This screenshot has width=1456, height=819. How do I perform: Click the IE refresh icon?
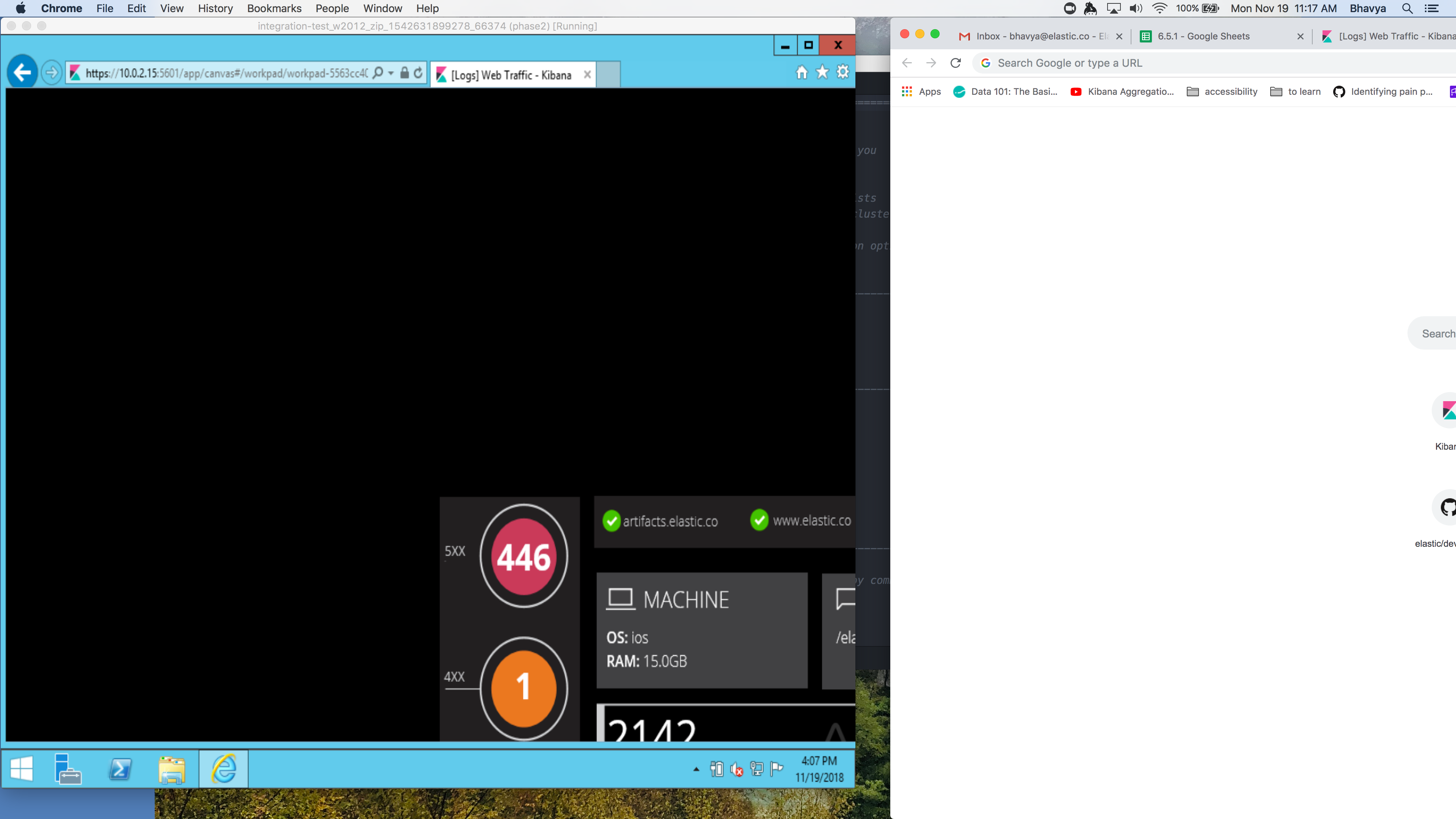click(418, 73)
